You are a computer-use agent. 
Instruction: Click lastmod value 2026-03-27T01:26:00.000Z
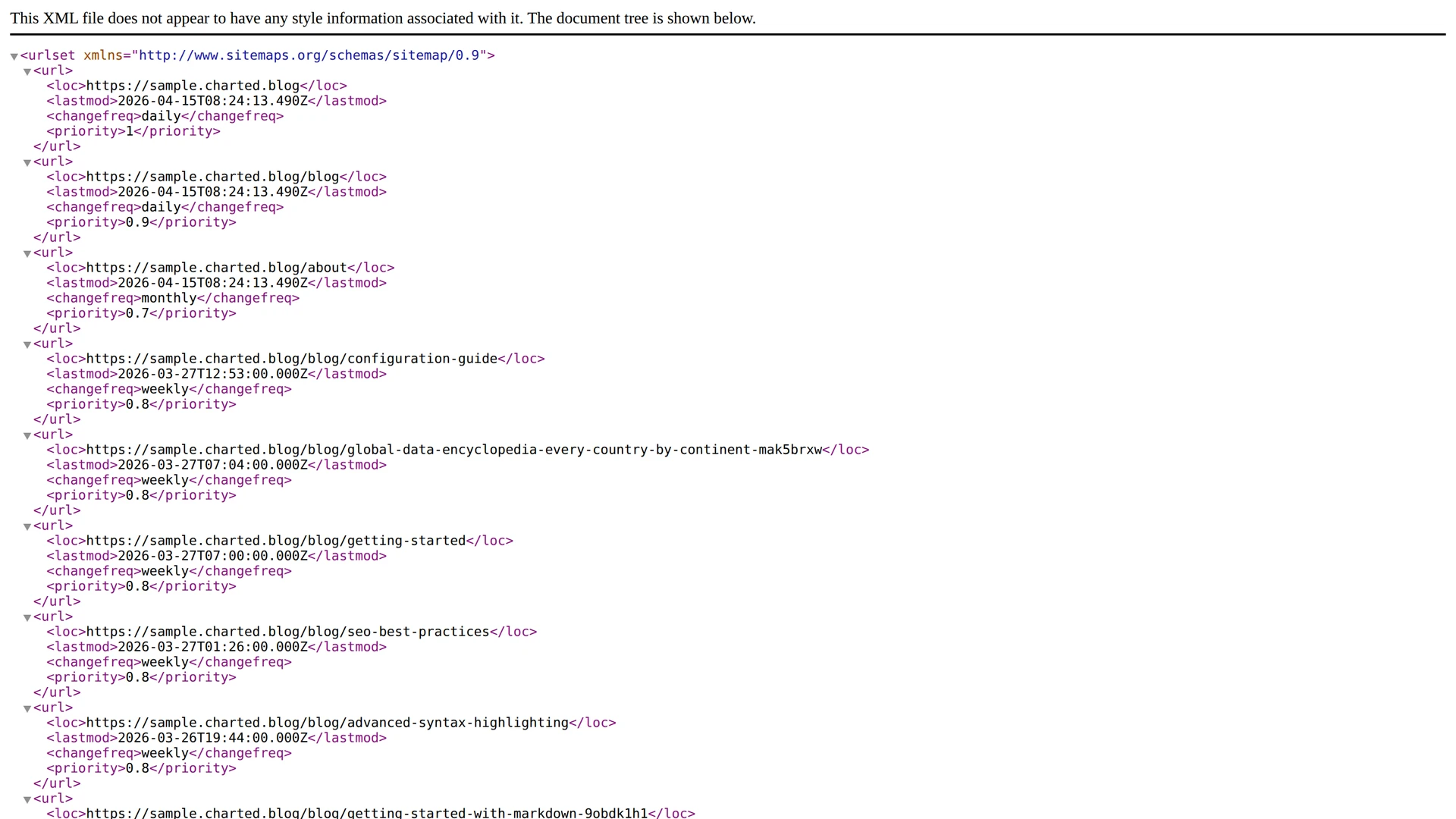click(x=213, y=647)
